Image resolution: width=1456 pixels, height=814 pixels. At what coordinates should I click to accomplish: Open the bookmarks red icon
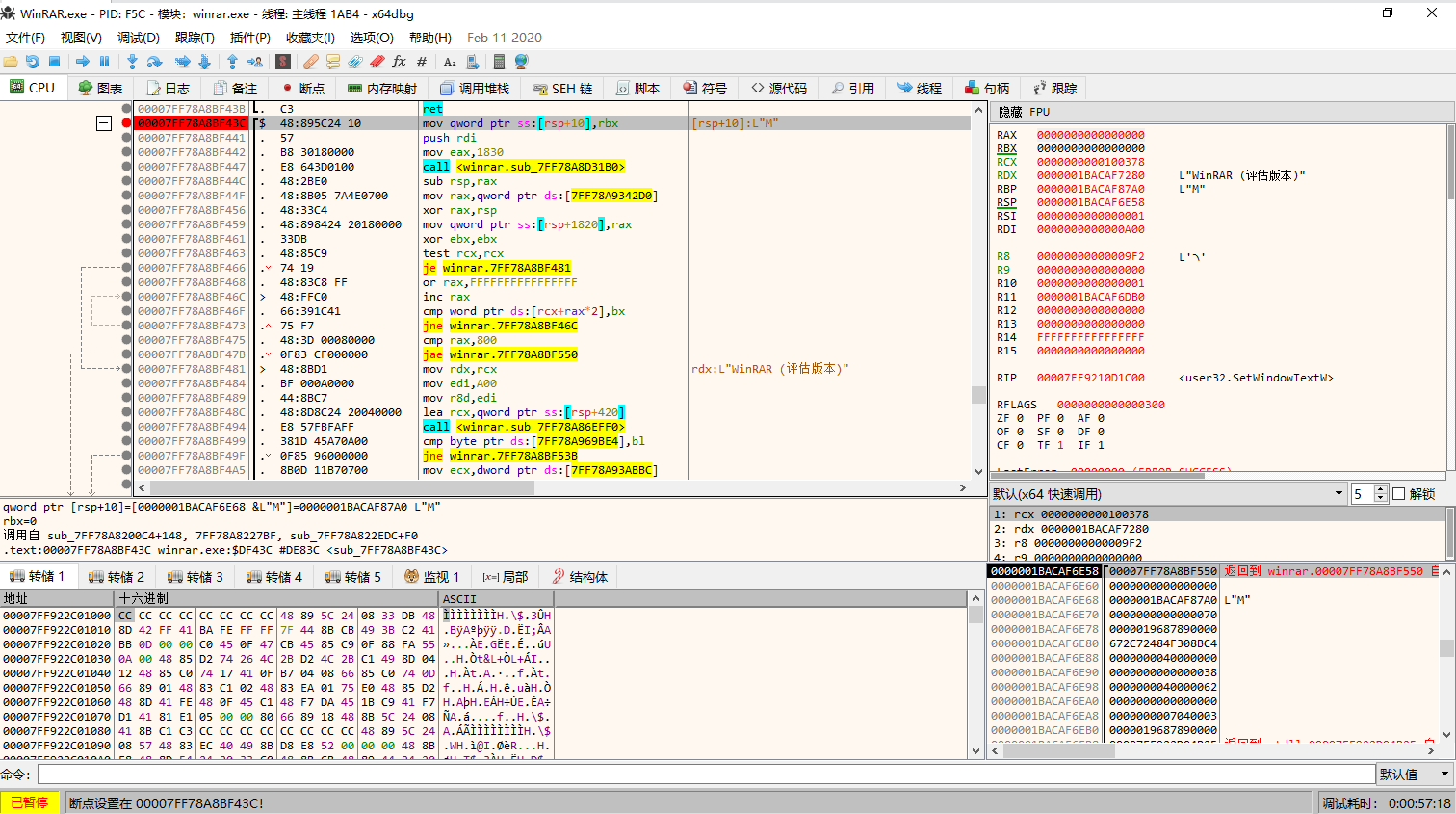point(377,62)
